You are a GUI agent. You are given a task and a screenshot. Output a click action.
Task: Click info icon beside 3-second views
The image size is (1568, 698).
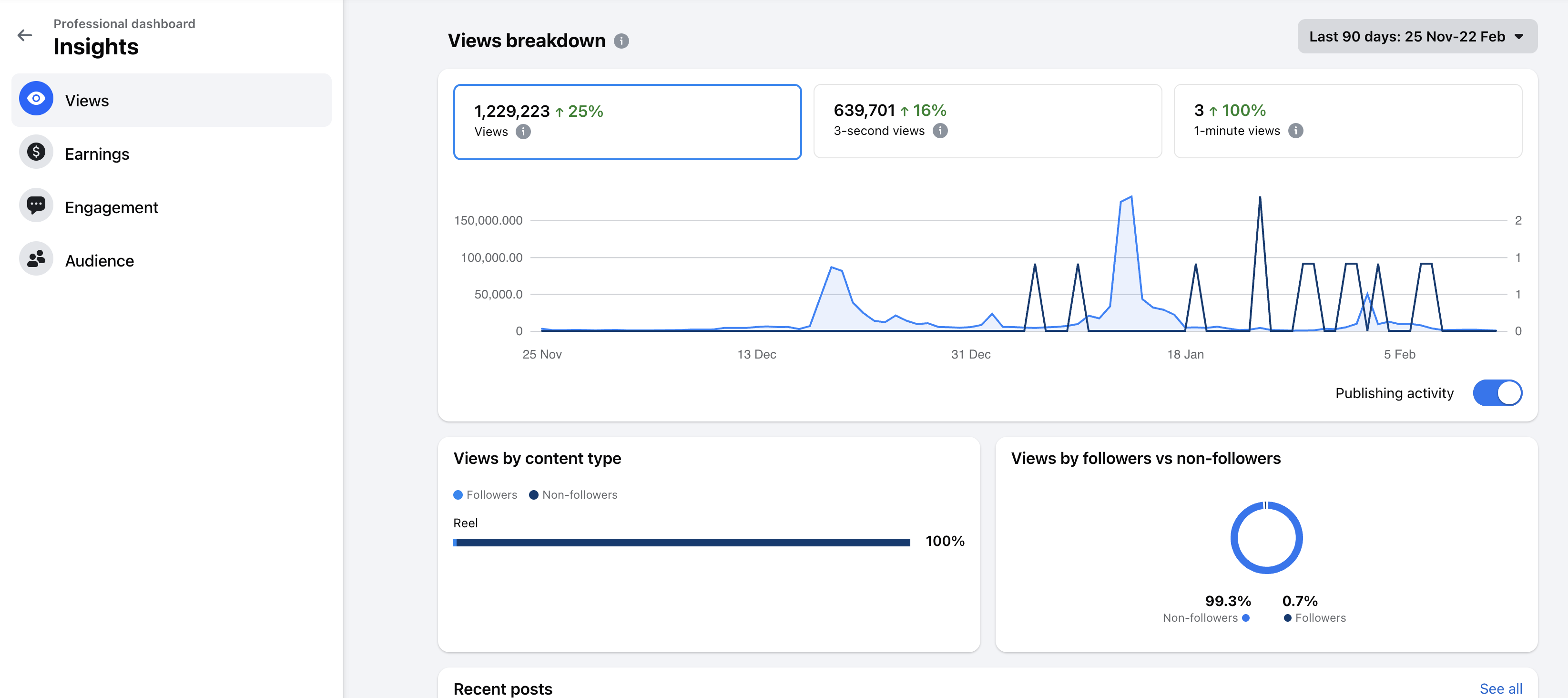tap(940, 131)
